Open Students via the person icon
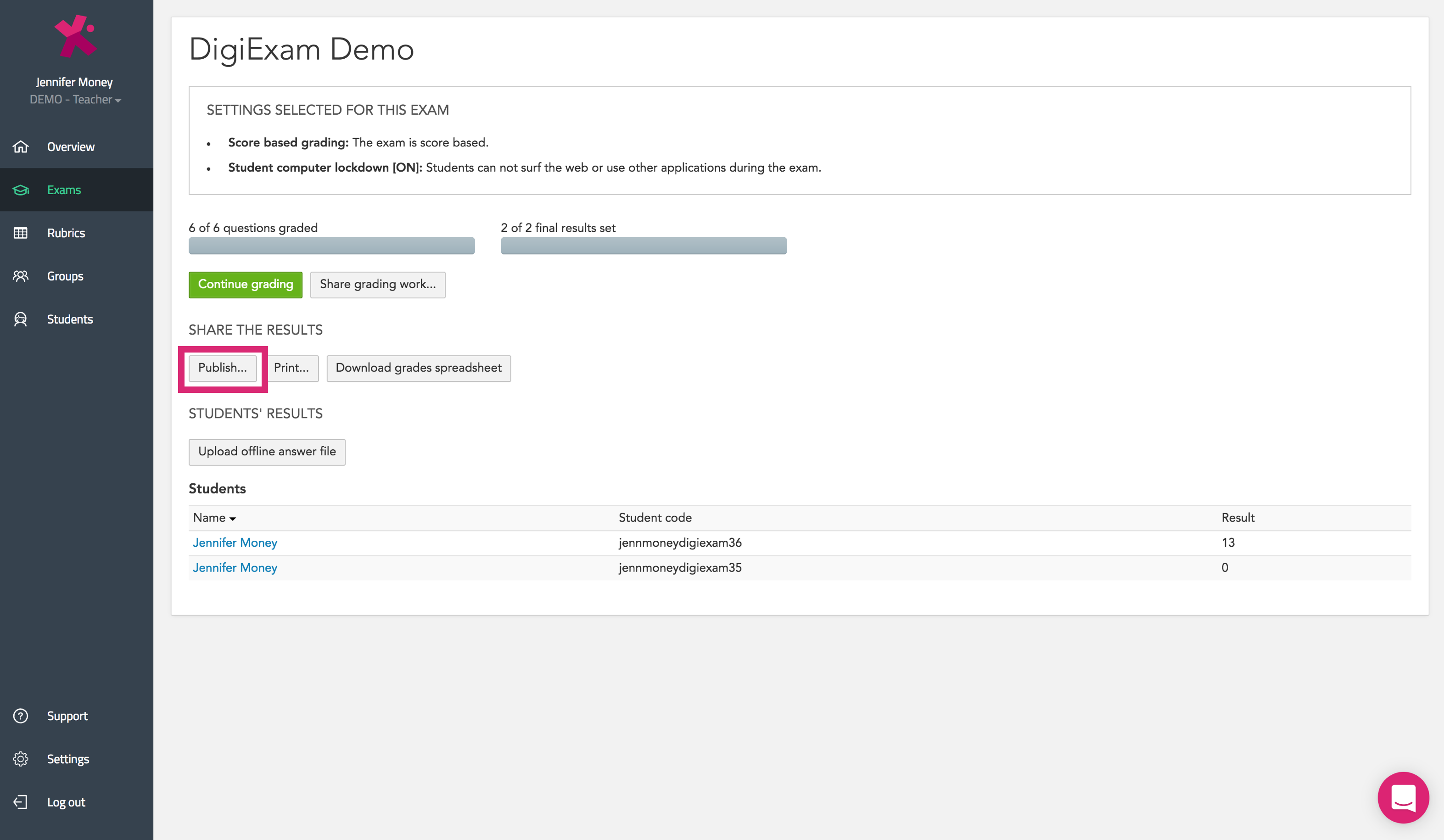The height and width of the screenshot is (840, 1444). click(21, 319)
